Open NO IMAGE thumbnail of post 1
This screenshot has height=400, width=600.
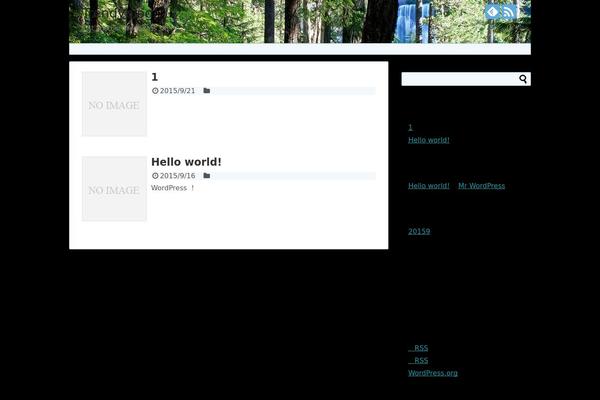pos(114,104)
